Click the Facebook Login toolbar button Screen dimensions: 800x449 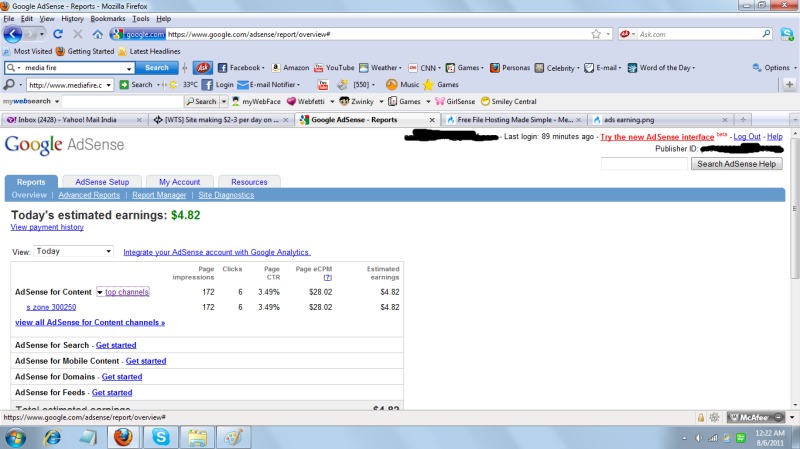pyautogui.click(x=218, y=85)
